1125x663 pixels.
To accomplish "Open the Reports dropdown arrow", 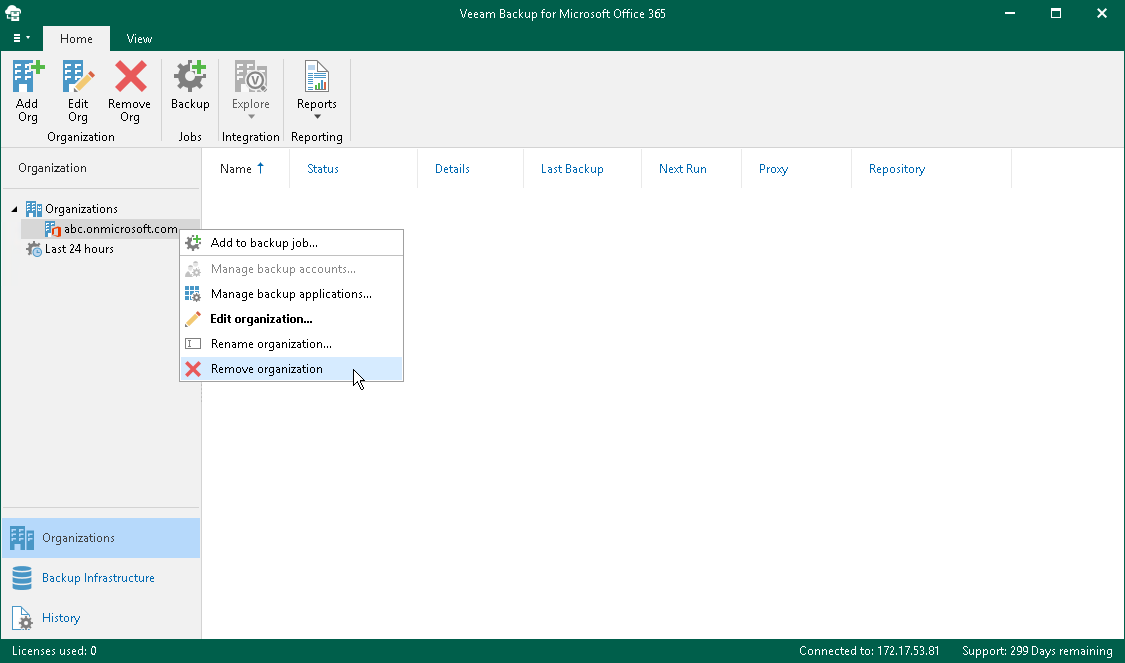I will click(x=316, y=117).
